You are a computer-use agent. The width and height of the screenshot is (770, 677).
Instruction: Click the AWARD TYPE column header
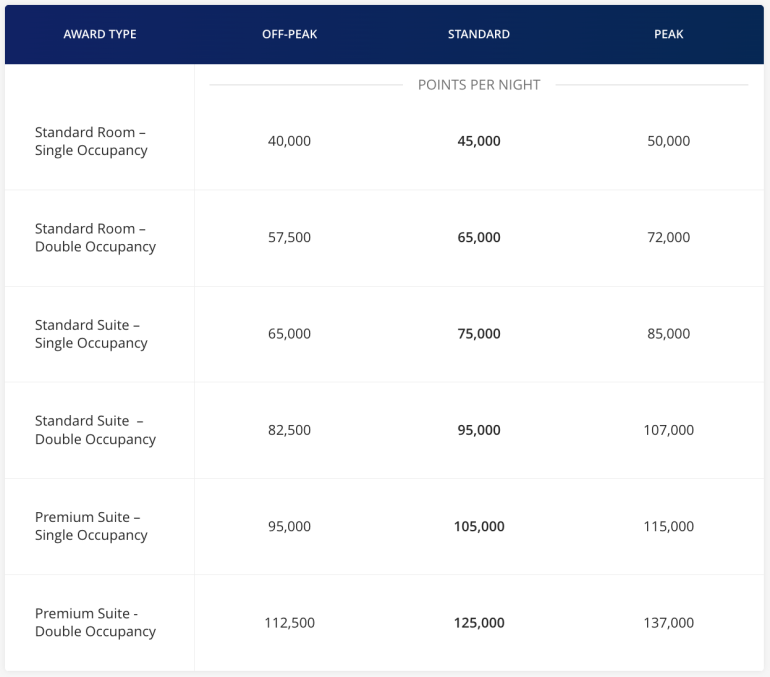(99, 34)
